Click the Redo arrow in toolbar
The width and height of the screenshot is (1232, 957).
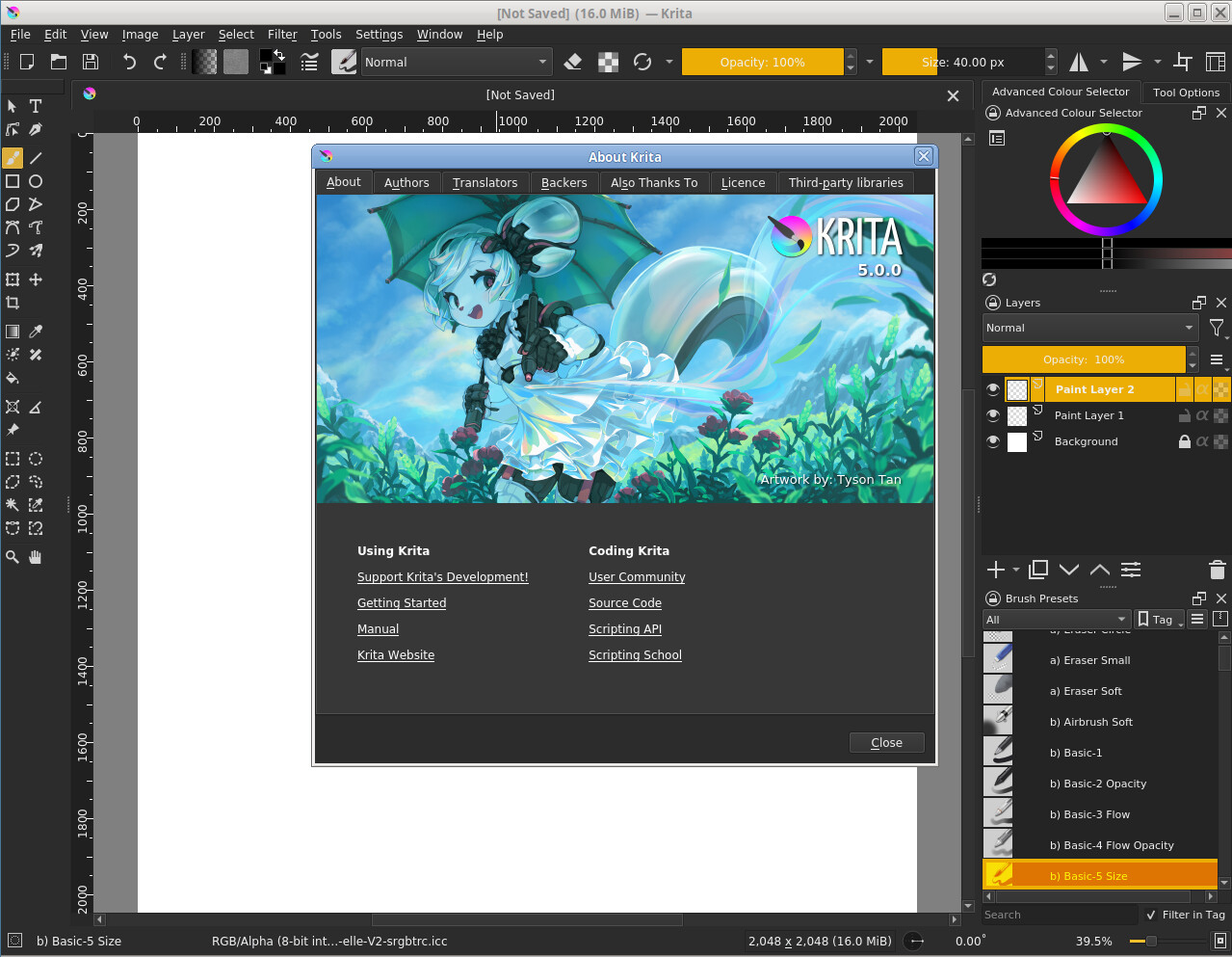click(160, 62)
